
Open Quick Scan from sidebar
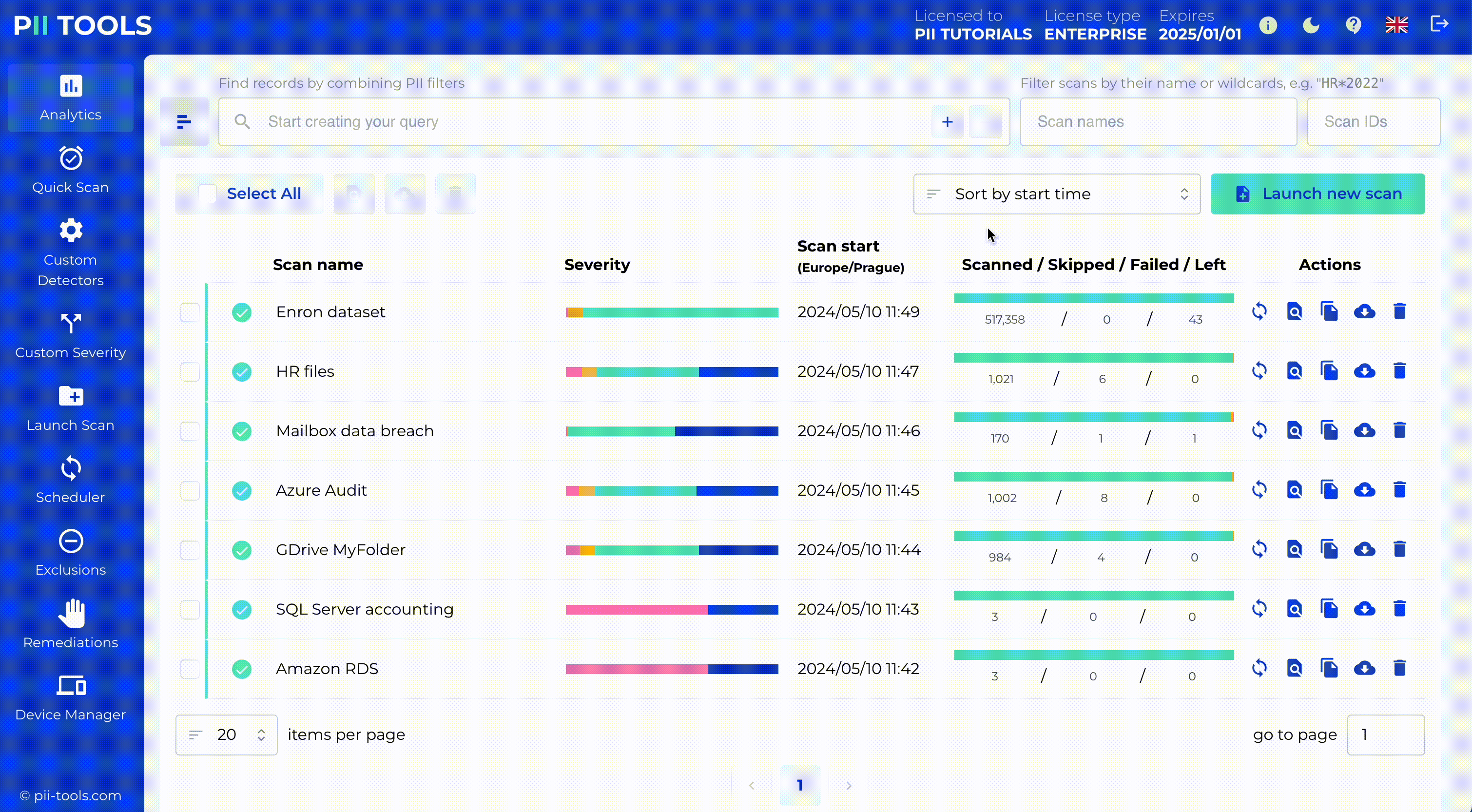(69, 169)
